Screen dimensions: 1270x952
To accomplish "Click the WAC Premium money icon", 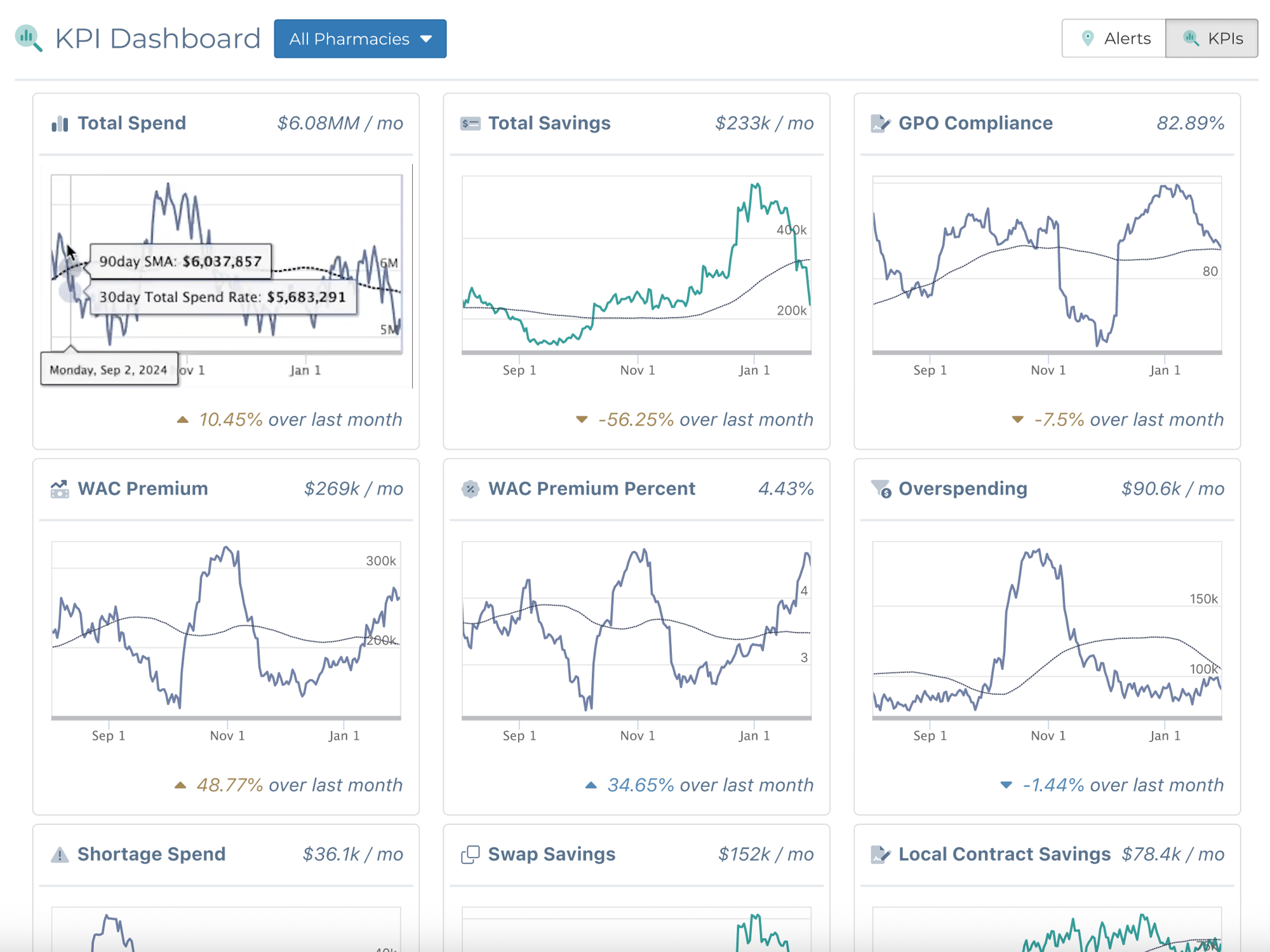I will (59, 488).
